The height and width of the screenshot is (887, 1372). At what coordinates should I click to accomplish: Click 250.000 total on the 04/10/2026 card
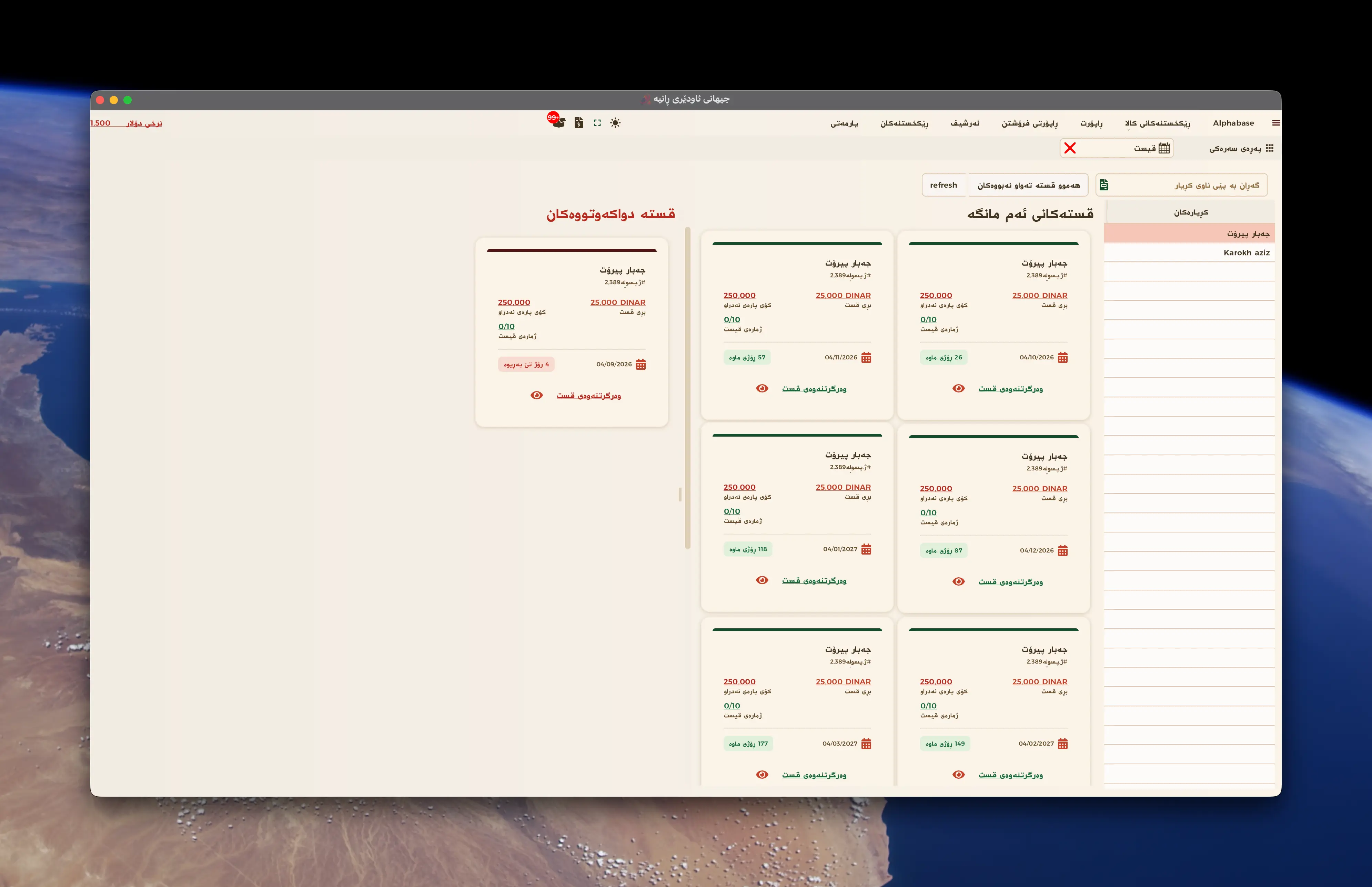(936, 295)
